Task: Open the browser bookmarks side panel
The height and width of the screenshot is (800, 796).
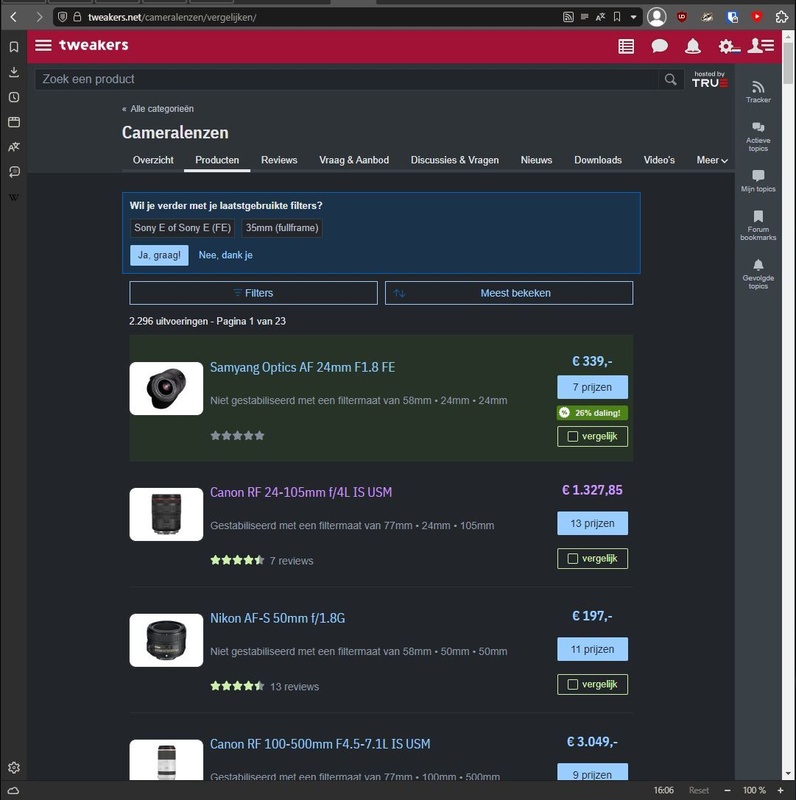Action: click(x=14, y=47)
